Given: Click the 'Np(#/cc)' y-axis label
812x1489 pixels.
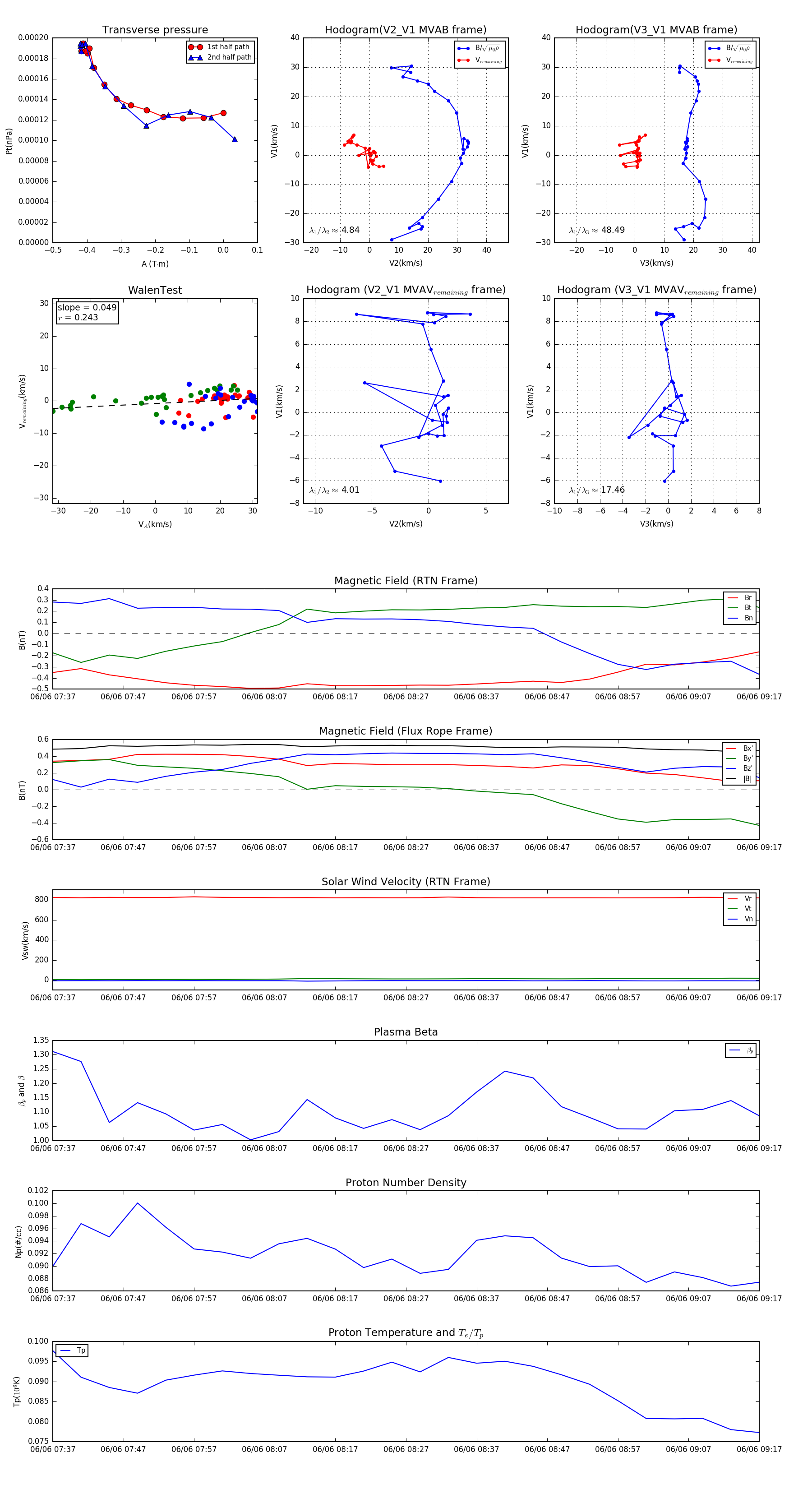Looking at the screenshot, I should tap(18, 1241).
